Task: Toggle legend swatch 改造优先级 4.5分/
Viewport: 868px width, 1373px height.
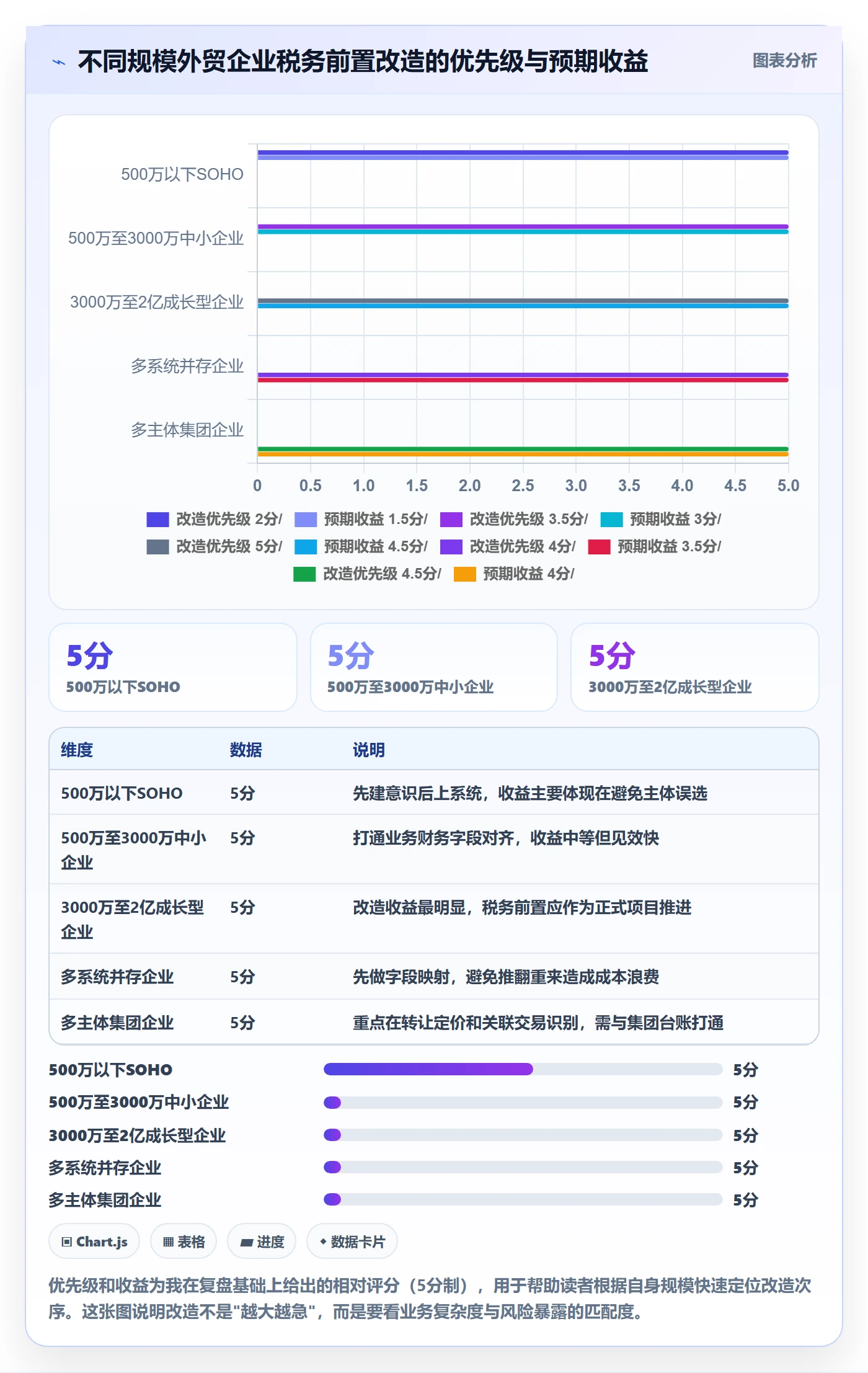Action: coord(304,574)
